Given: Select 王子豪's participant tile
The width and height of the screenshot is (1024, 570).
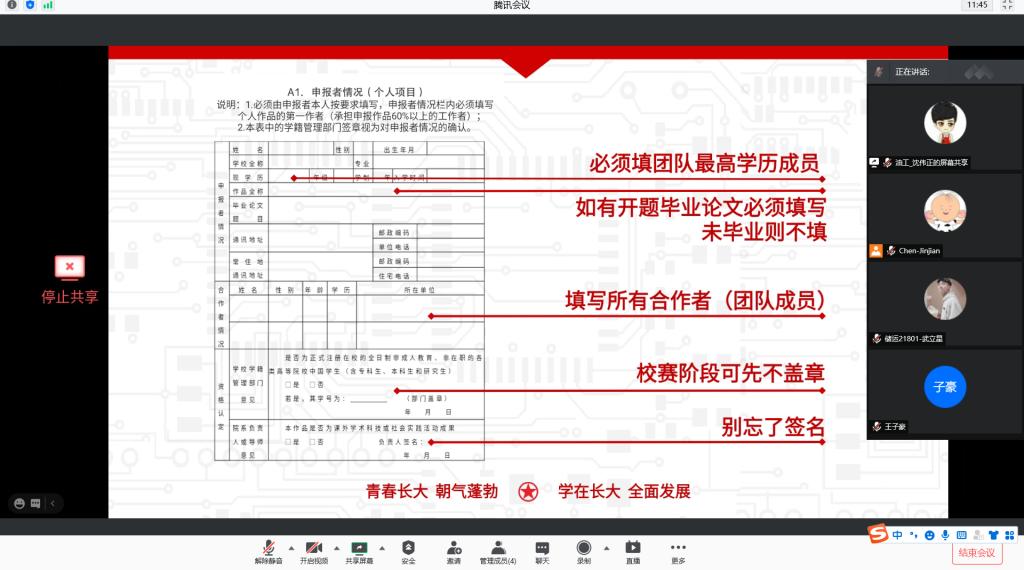Looking at the screenshot, I should (x=944, y=390).
